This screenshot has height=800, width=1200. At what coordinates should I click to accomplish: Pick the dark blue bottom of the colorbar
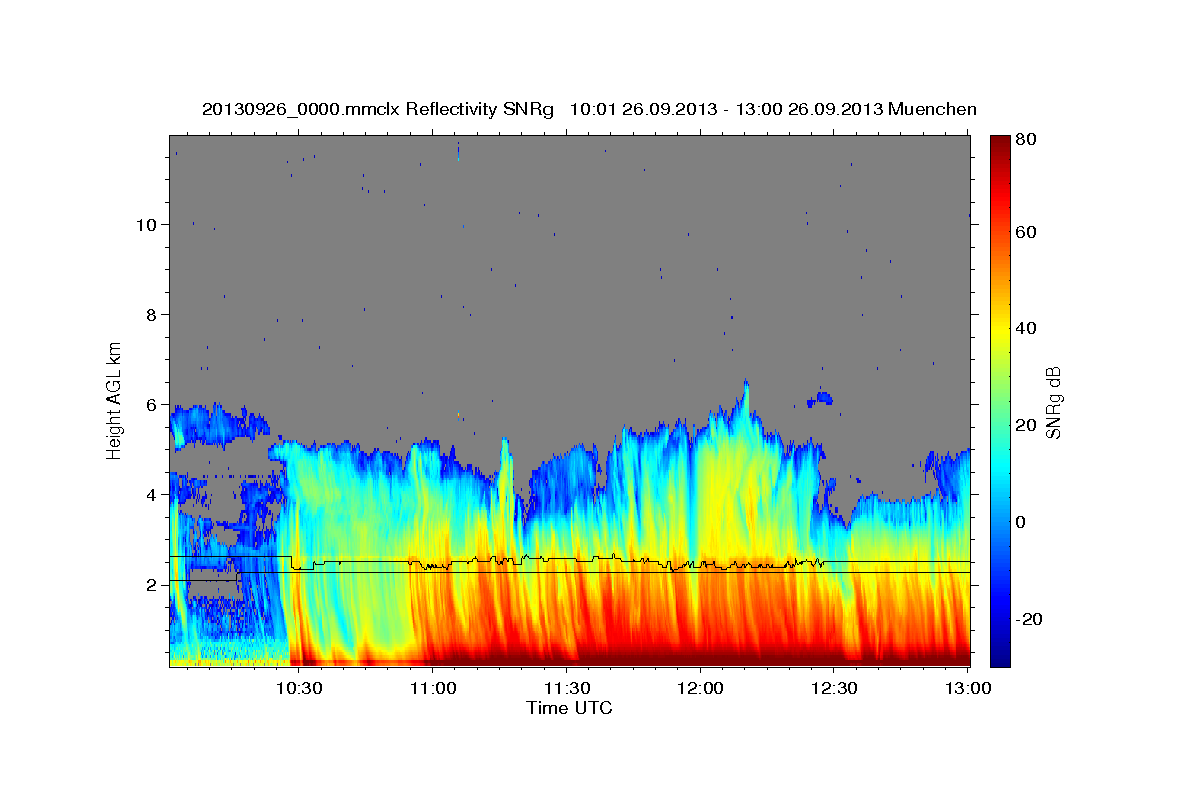click(x=1000, y=658)
